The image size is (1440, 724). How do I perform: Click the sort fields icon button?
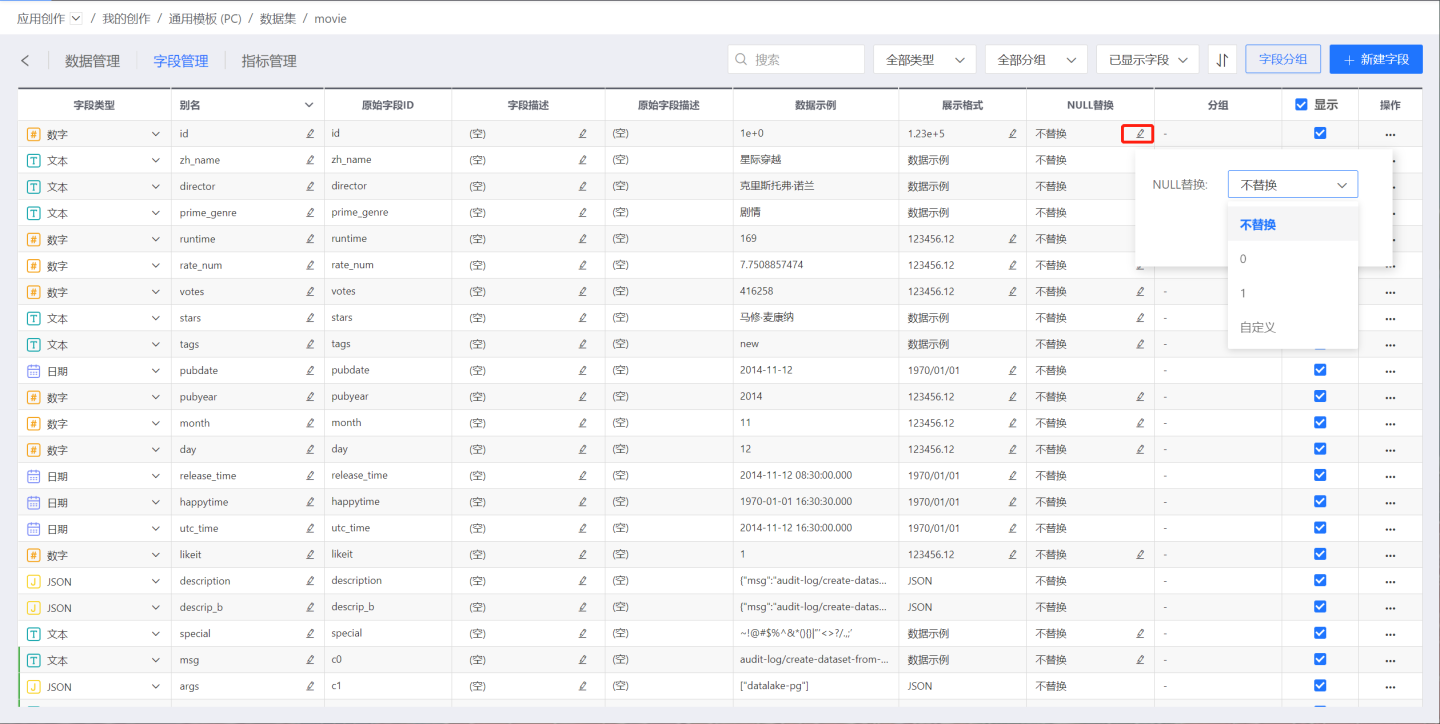(1222, 60)
